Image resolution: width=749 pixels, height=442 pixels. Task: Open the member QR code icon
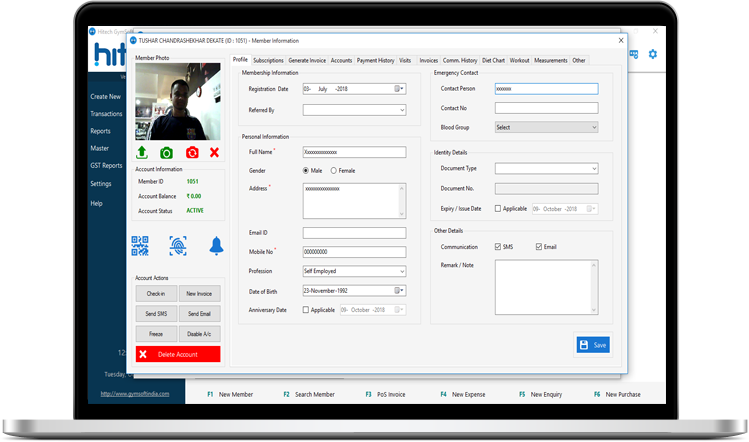tap(140, 246)
